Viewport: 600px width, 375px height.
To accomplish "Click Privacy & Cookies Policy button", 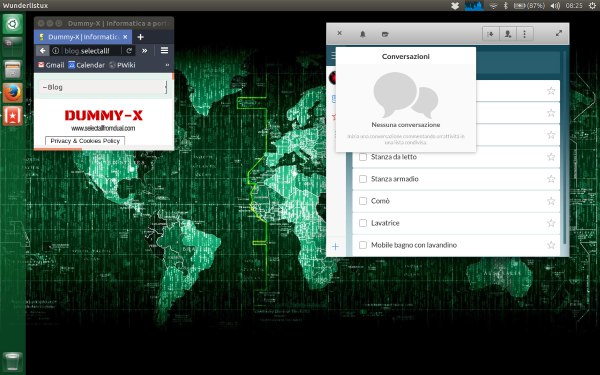I will coord(85,141).
